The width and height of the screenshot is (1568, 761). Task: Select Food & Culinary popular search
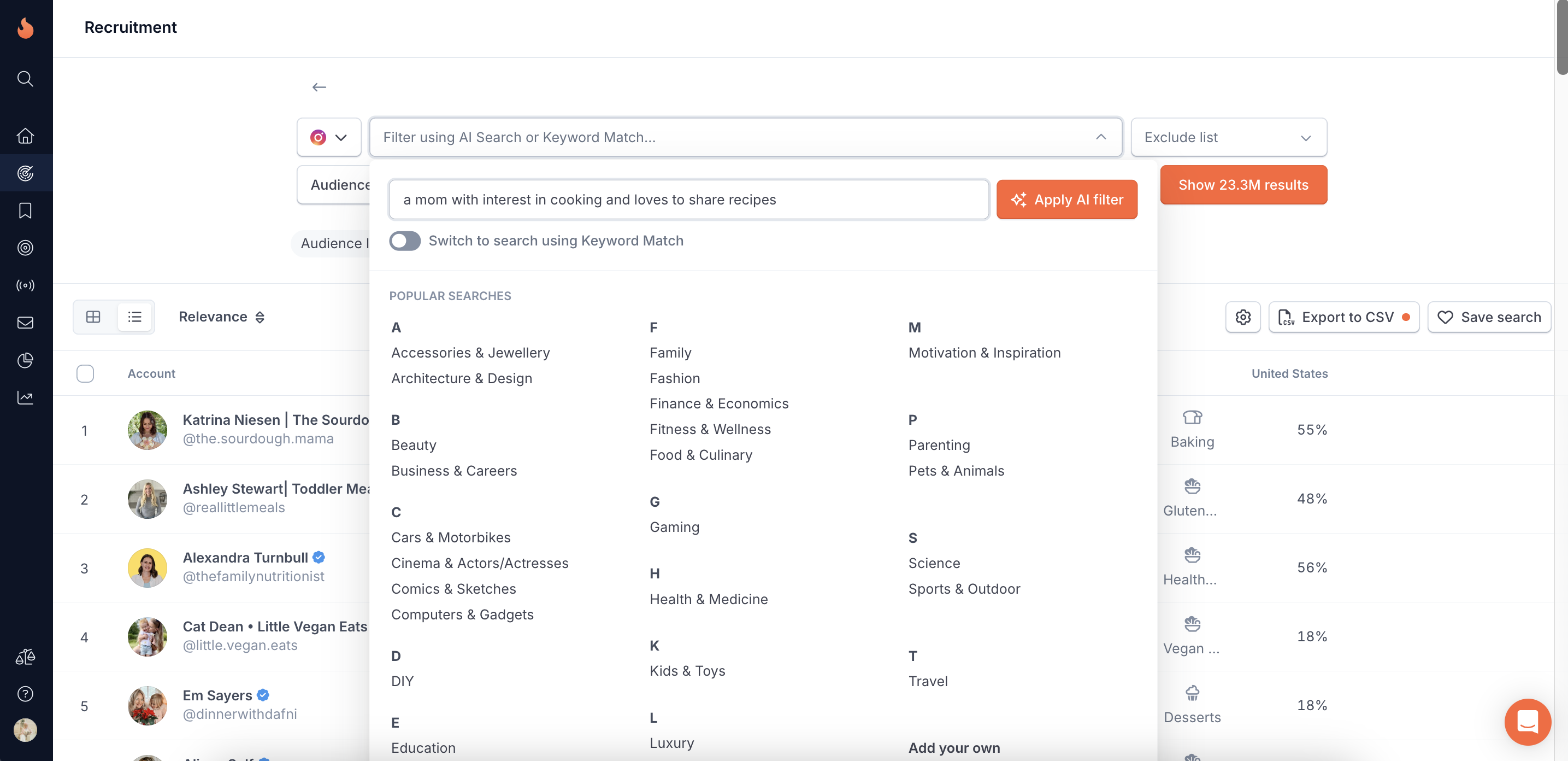(x=700, y=454)
